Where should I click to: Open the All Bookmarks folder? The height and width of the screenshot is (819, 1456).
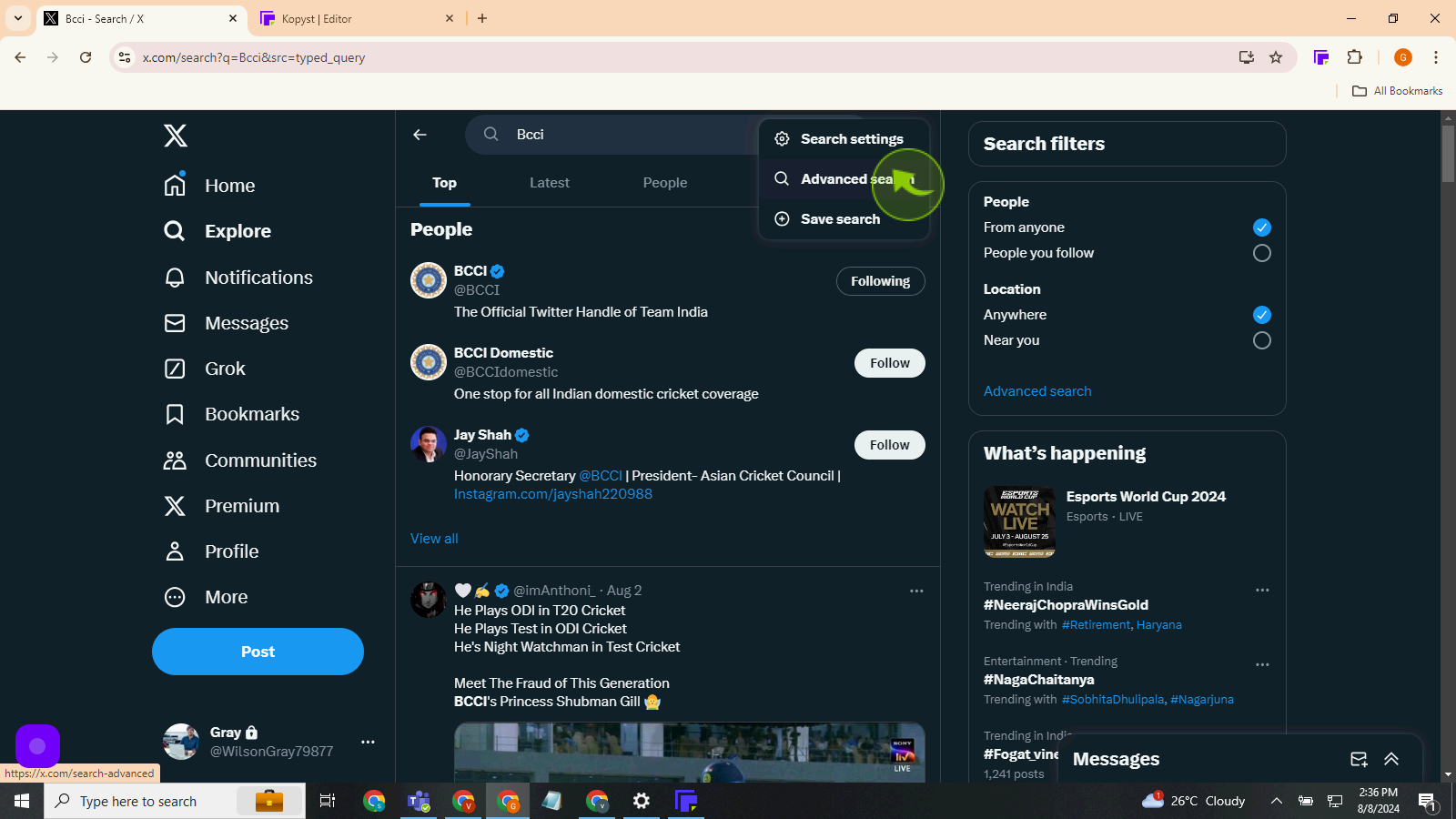coord(1397,91)
